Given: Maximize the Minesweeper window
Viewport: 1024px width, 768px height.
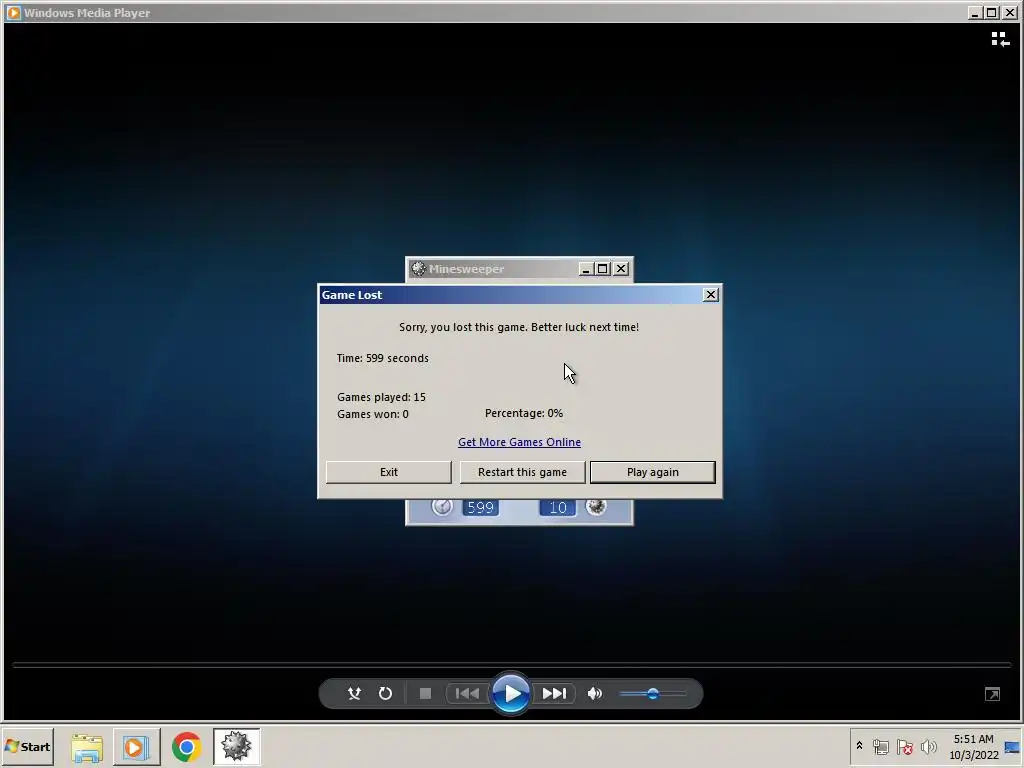Looking at the screenshot, I should point(603,268).
